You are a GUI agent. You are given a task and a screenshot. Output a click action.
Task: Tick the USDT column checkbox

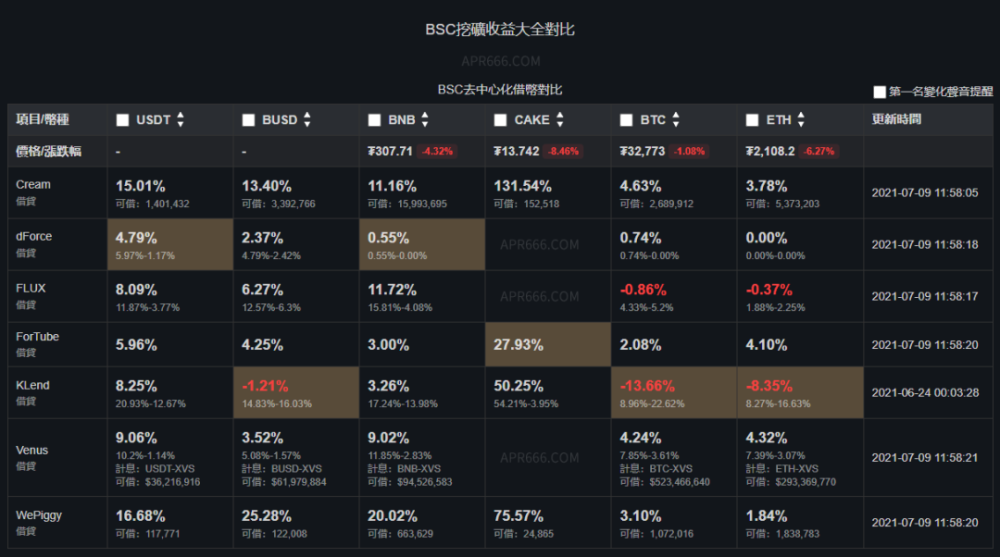point(123,120)
